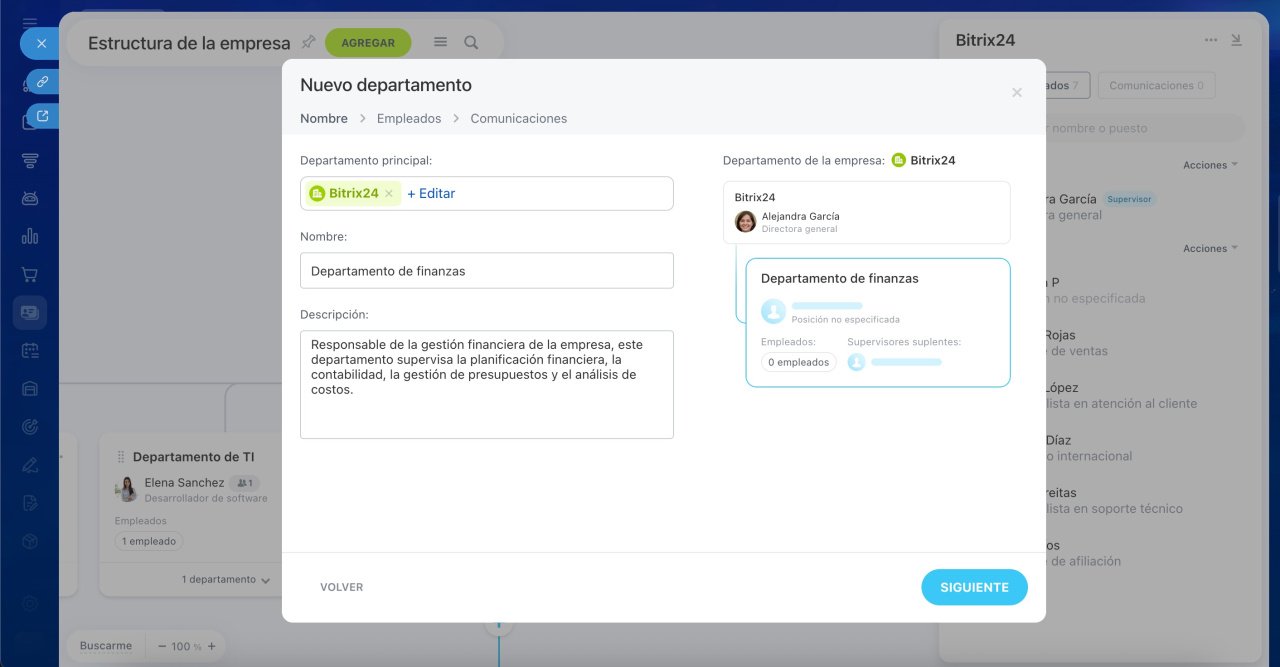Expand the '1 departamento' chevron on TI card
This screenshot has width=1280, height=667.
265,580
